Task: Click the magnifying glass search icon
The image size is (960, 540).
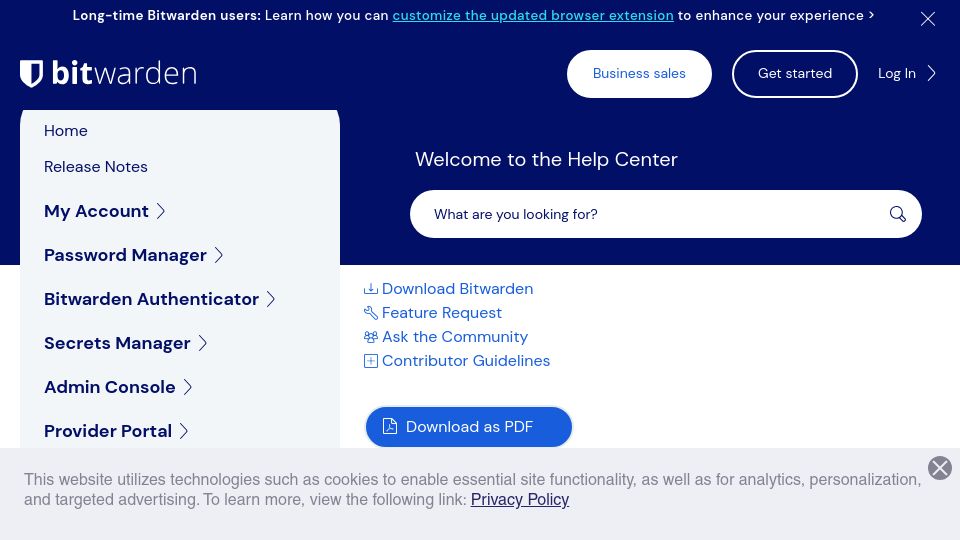Action: [x=898, y=214]
